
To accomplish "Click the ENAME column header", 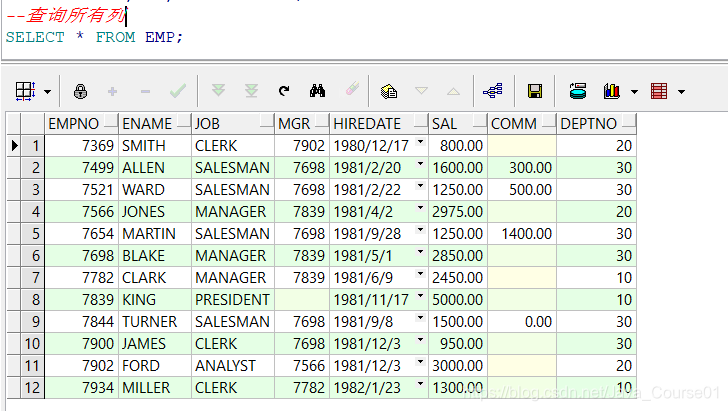I will point(155,124).
